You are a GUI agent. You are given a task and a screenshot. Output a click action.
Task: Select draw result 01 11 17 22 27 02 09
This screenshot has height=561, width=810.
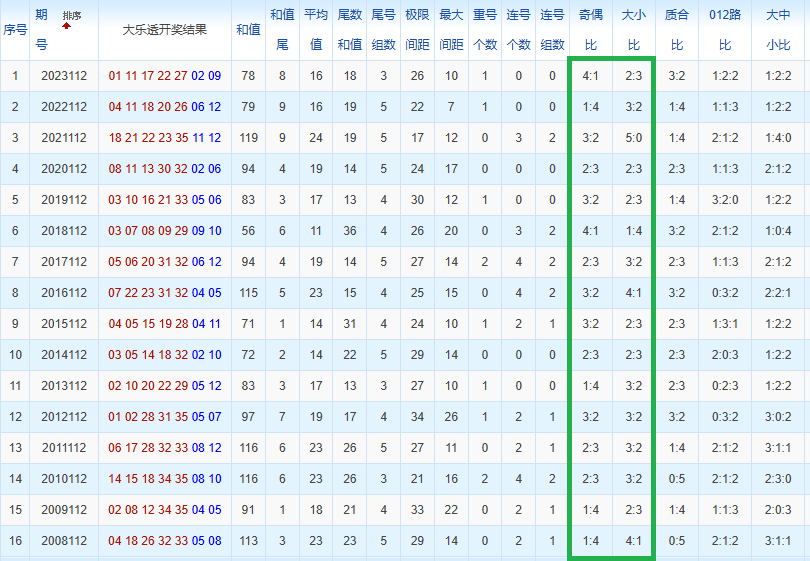coord(165,76)
